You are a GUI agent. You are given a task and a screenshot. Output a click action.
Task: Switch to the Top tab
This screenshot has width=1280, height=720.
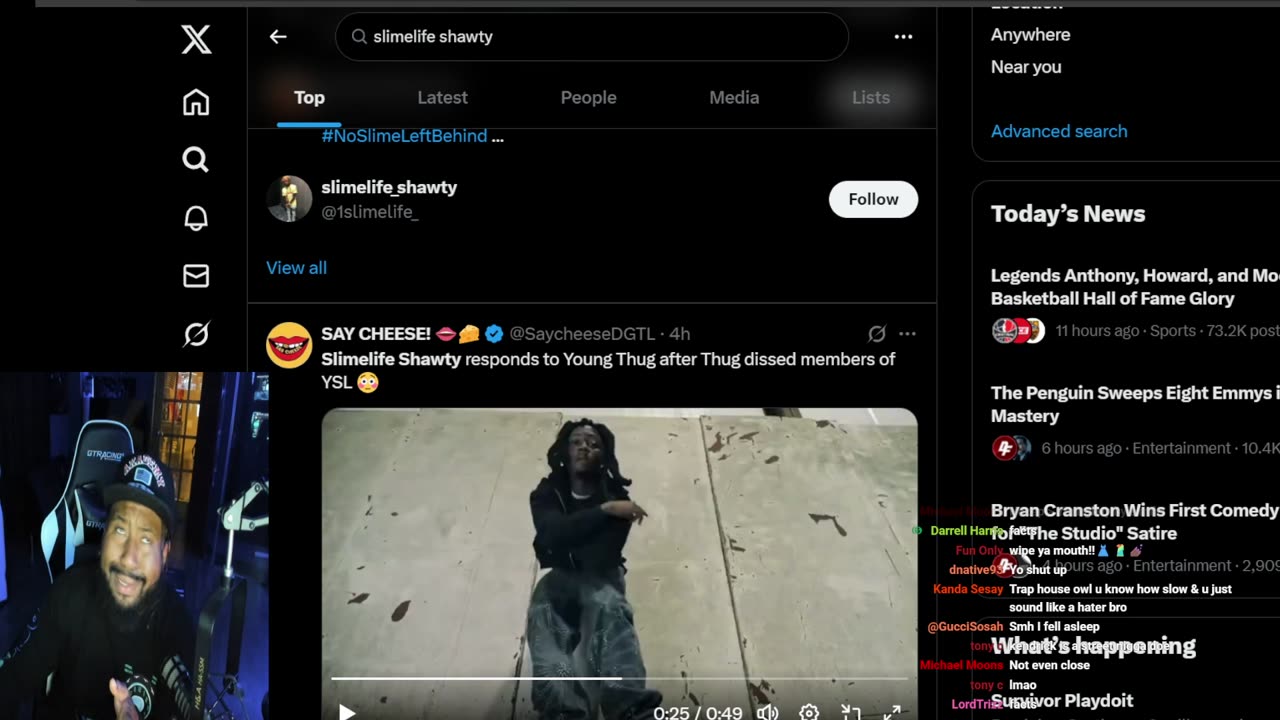click(309, 98)
